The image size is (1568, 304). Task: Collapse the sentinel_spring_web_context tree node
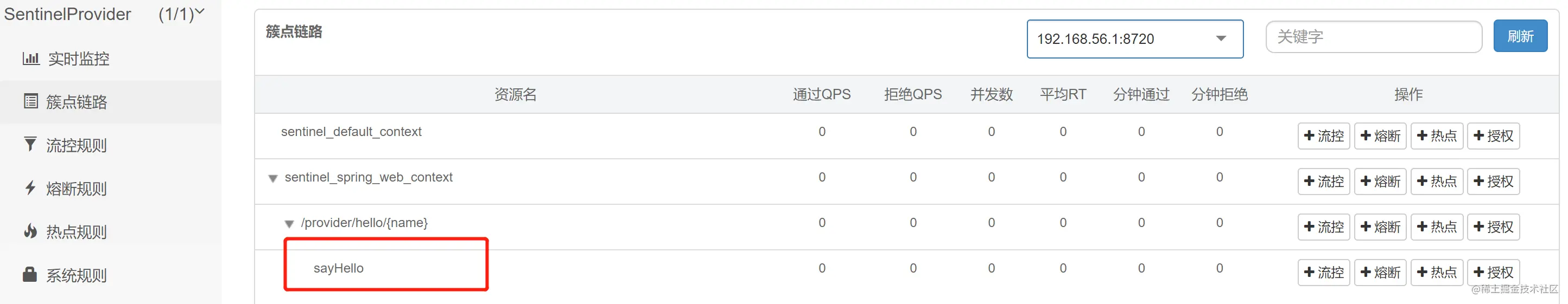click(272, 178)
